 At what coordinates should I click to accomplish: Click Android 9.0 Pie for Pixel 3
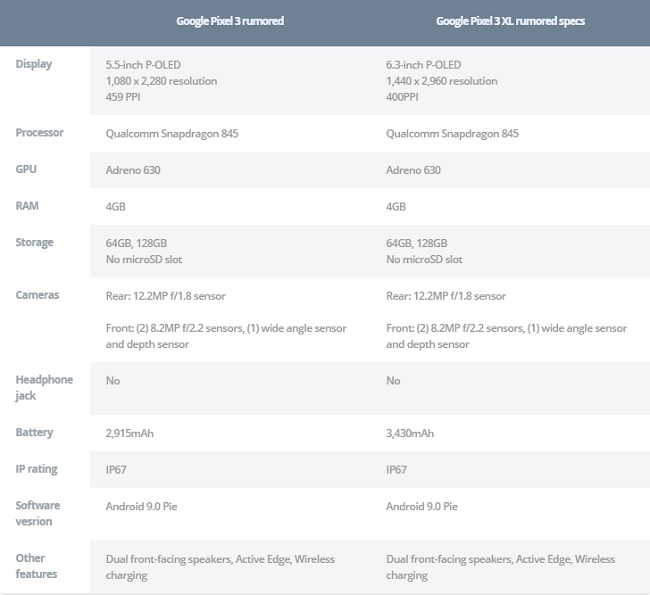tap(141, 507)
